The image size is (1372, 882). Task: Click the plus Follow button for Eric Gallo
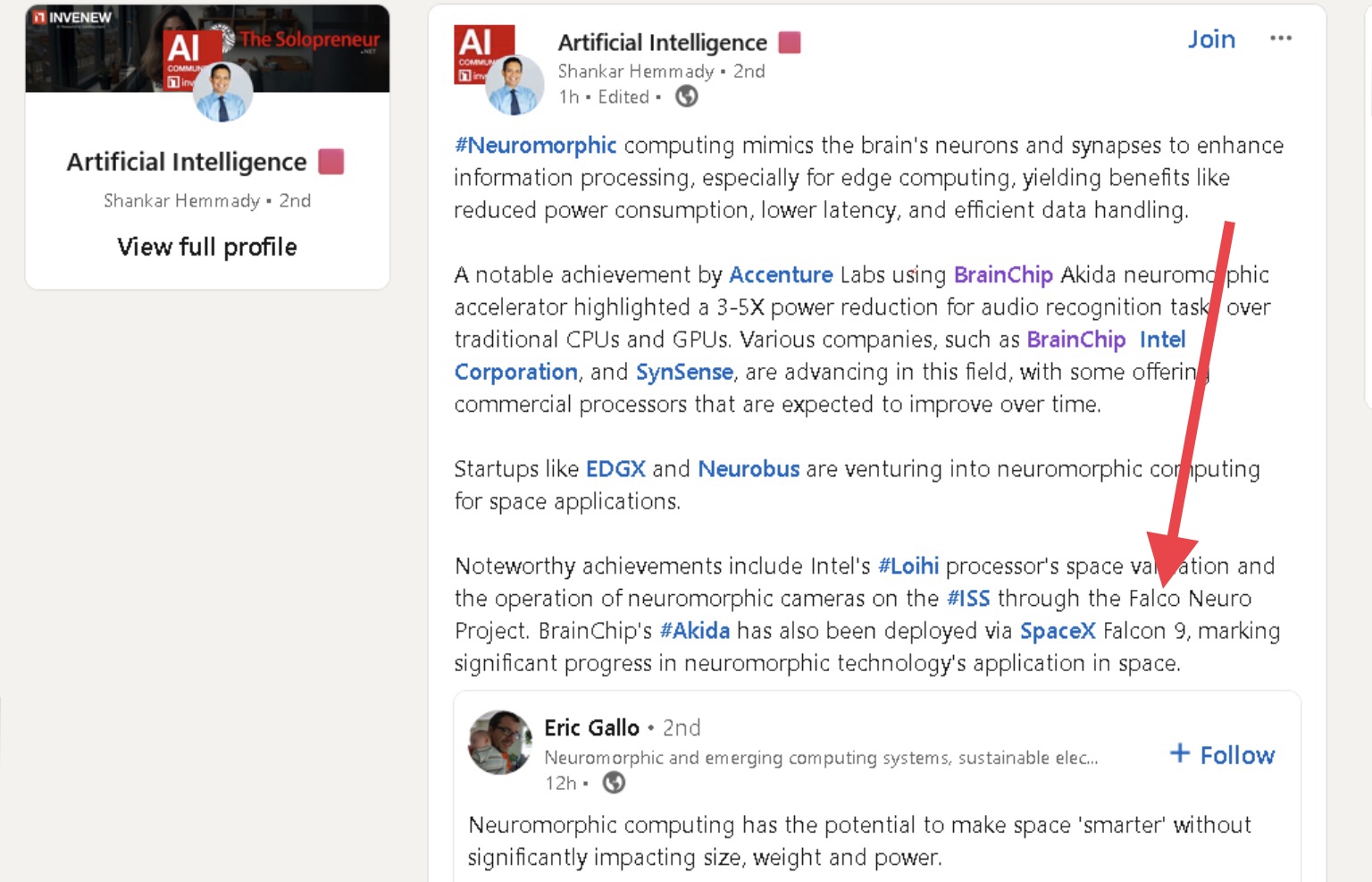[1222, 755]
